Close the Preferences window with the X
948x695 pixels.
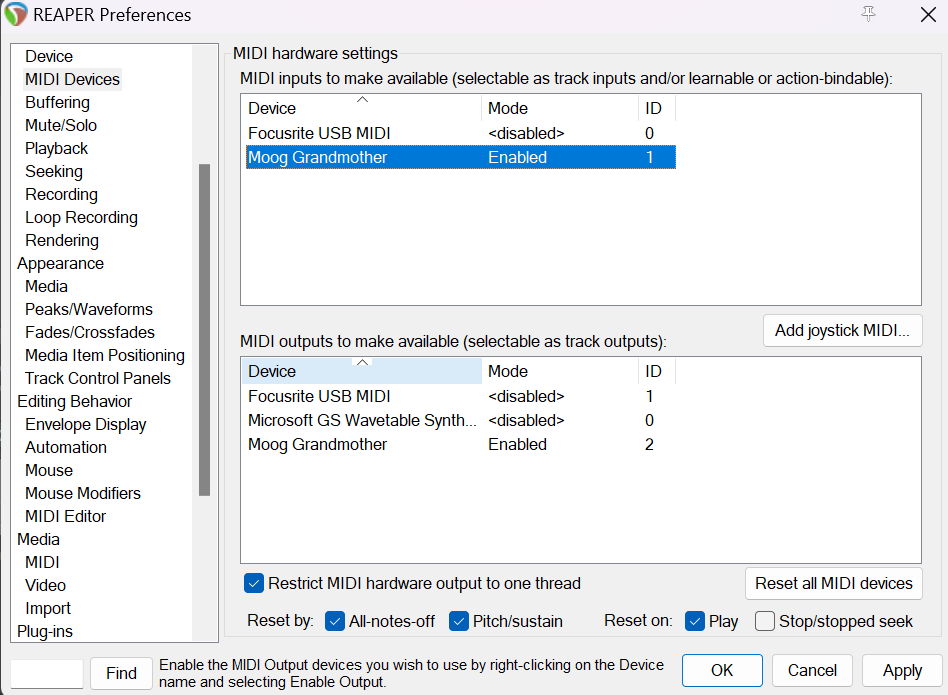point(928,15)
